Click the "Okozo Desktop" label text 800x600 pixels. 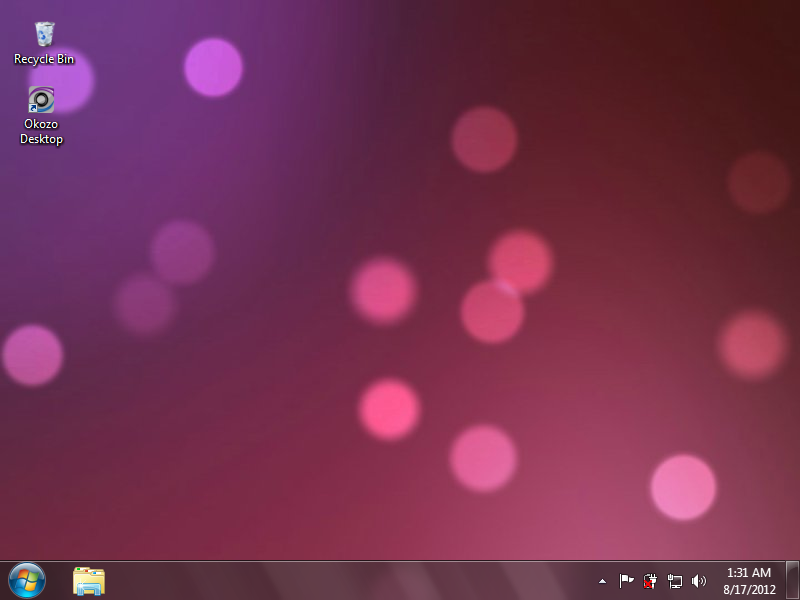point(41,132)
